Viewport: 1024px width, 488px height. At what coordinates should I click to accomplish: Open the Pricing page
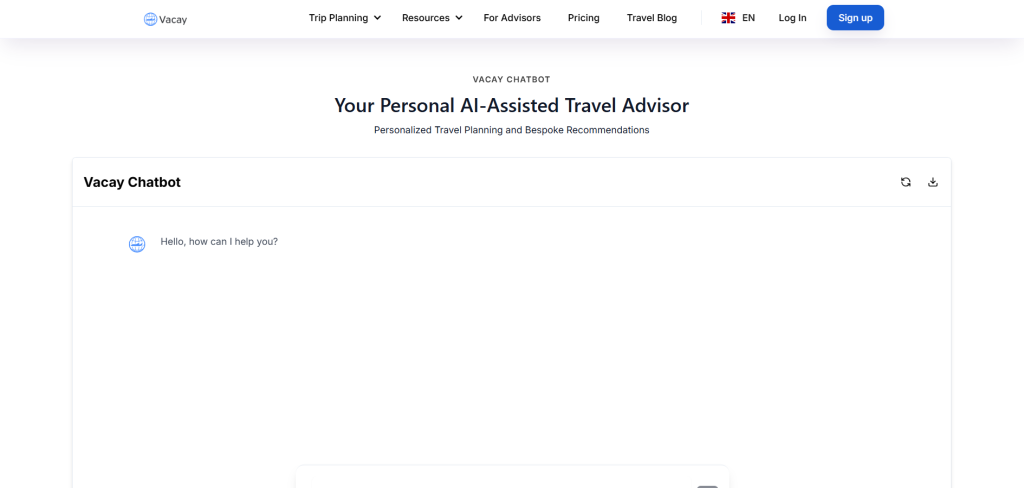(x=584, y=18)
